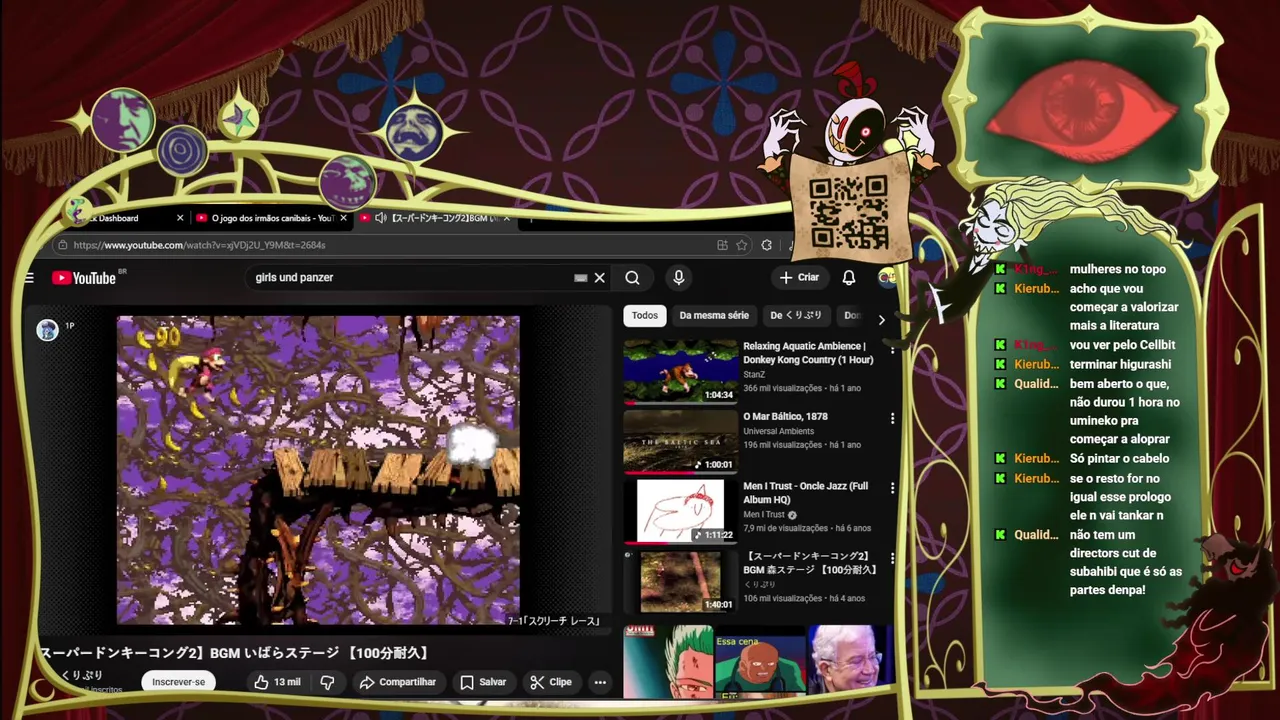This screenshot has width=1280, height=720.
Task: Open options menu for O Mar Báltico, 1878
Action: (892, 419)
